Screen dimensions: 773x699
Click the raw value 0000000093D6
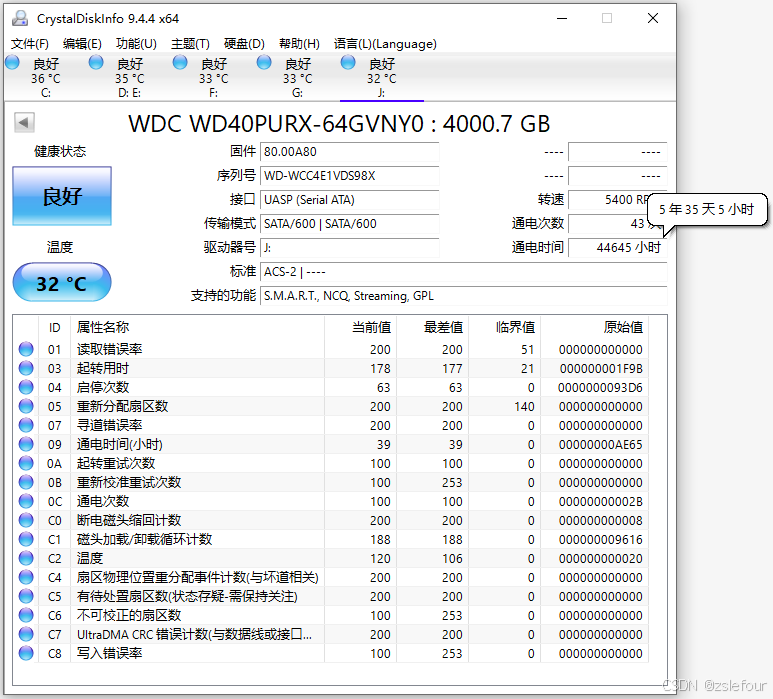pos(600,387)
